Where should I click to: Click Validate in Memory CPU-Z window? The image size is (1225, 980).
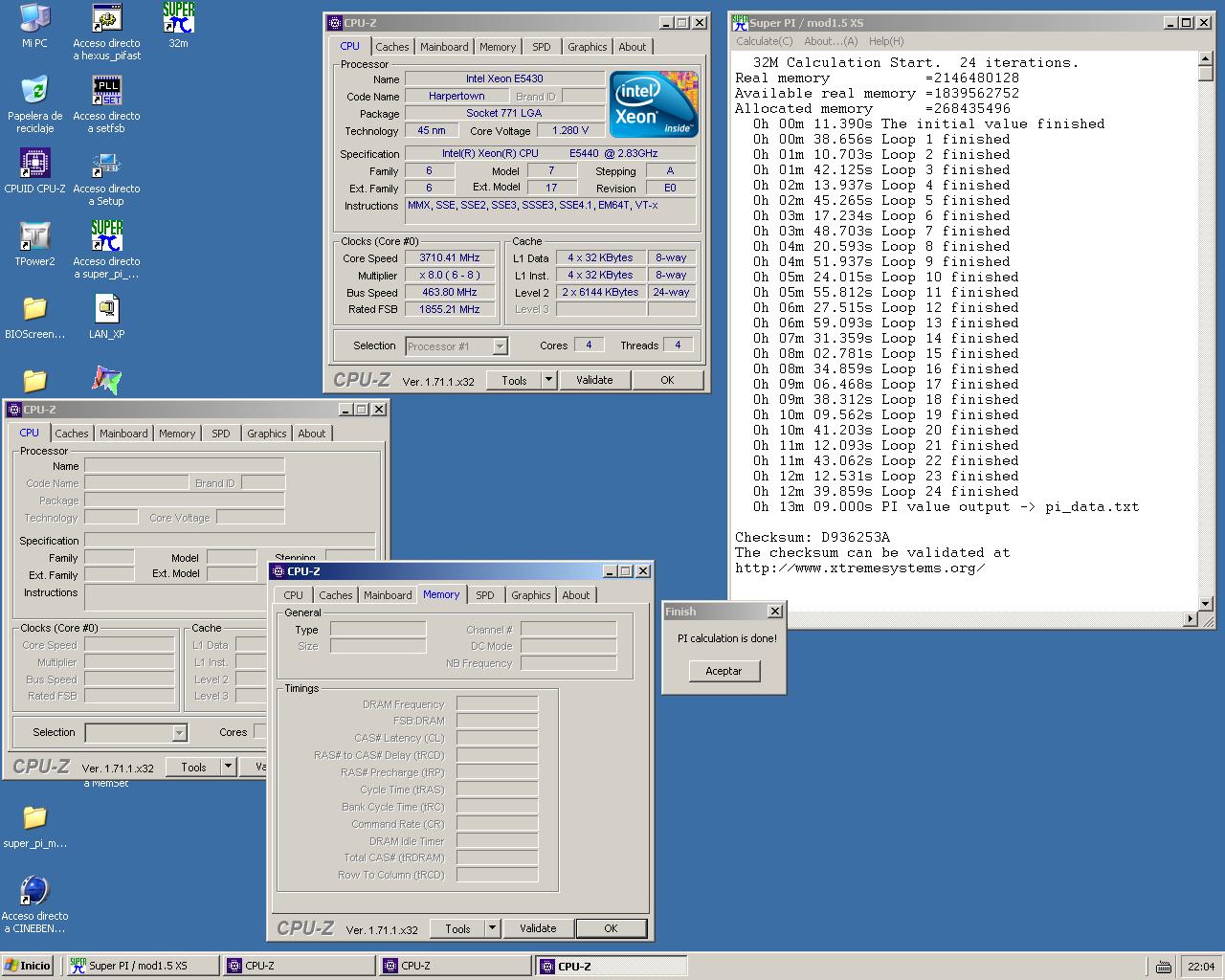coord(538,928)
